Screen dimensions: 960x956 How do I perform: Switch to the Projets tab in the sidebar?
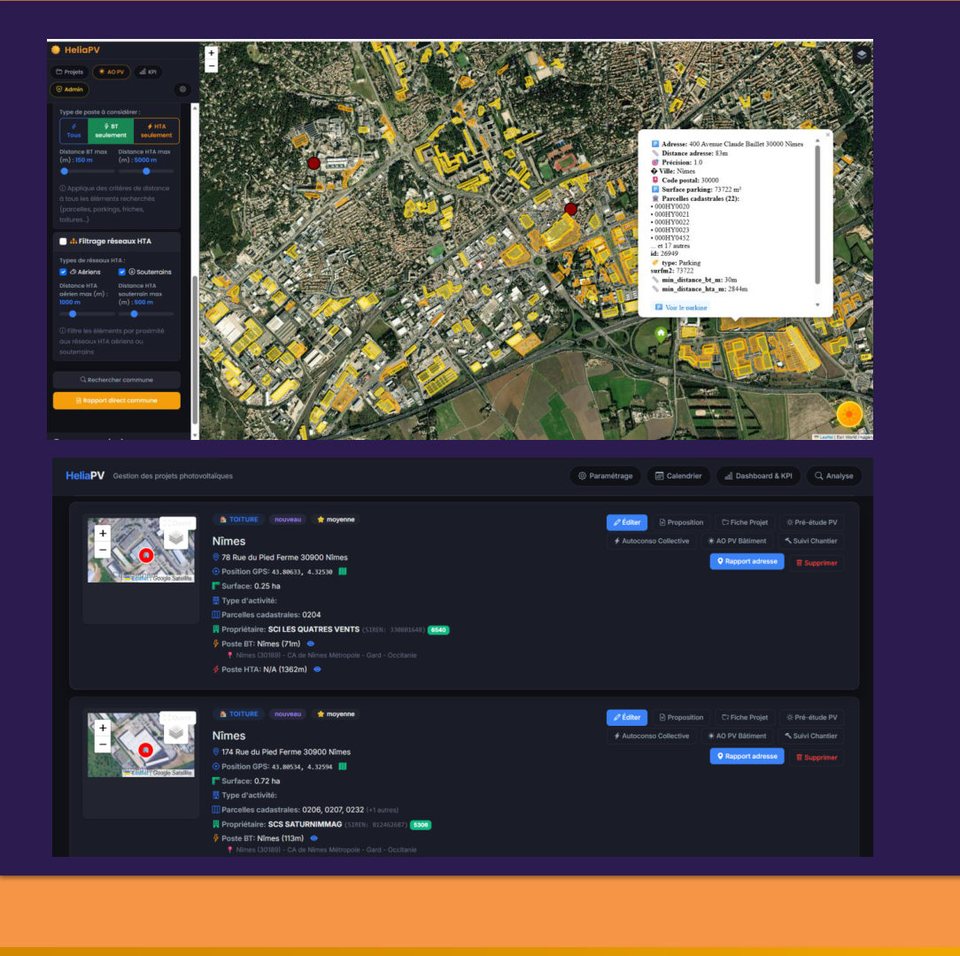71,69
